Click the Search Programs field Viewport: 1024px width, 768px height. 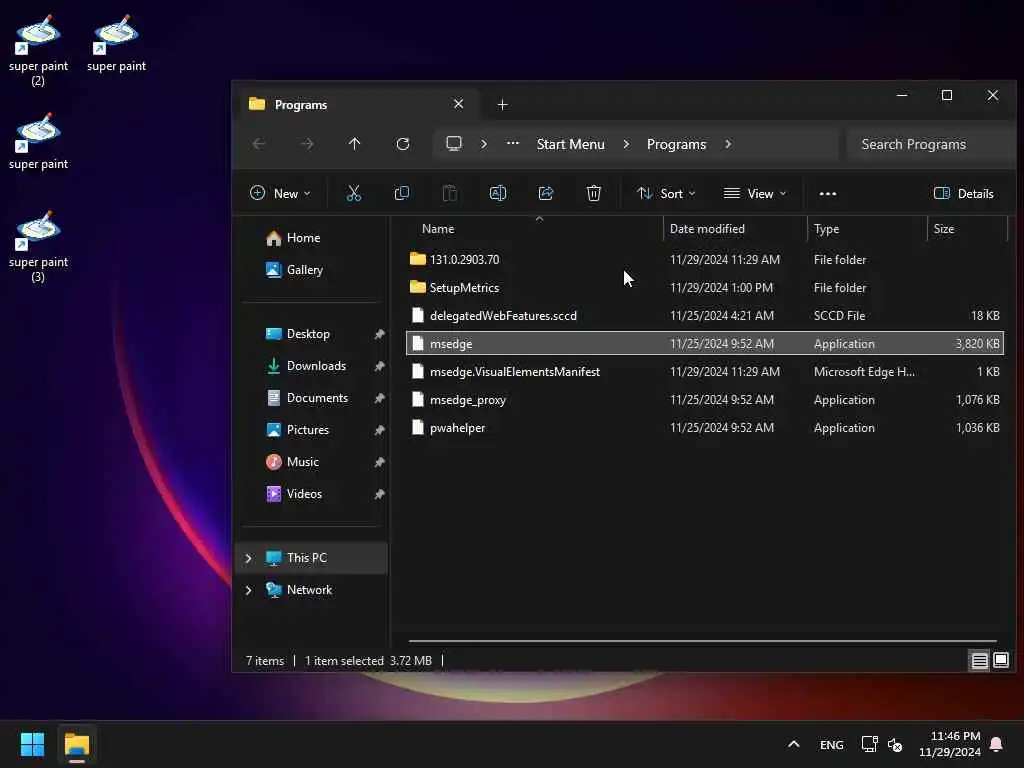click(931, 144)
